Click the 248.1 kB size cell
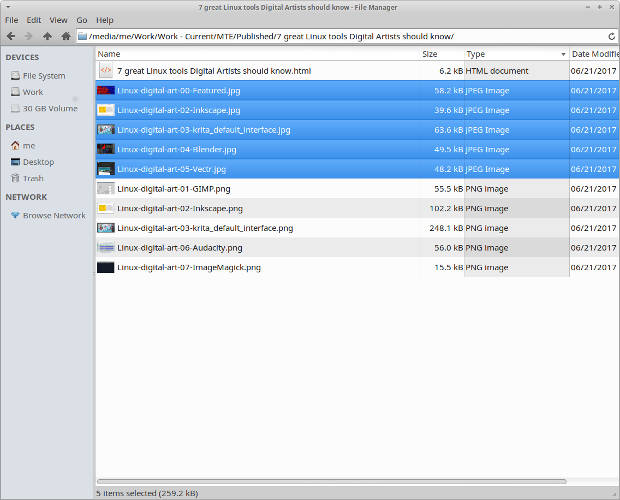620x500 pixels. click(446, 228)
